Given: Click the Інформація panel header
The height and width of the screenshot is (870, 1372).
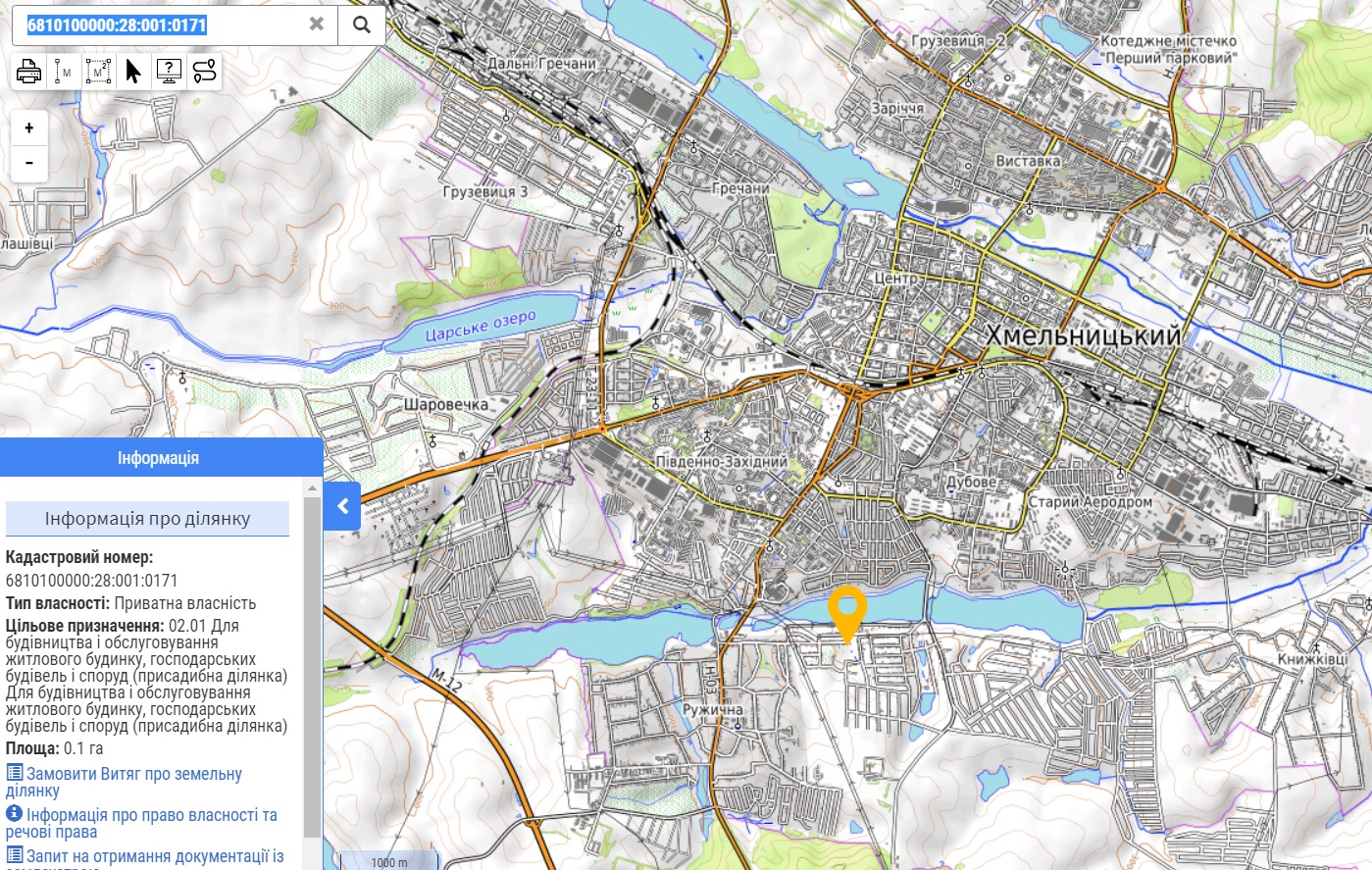Looking at the screenshot, I should 159,458.
